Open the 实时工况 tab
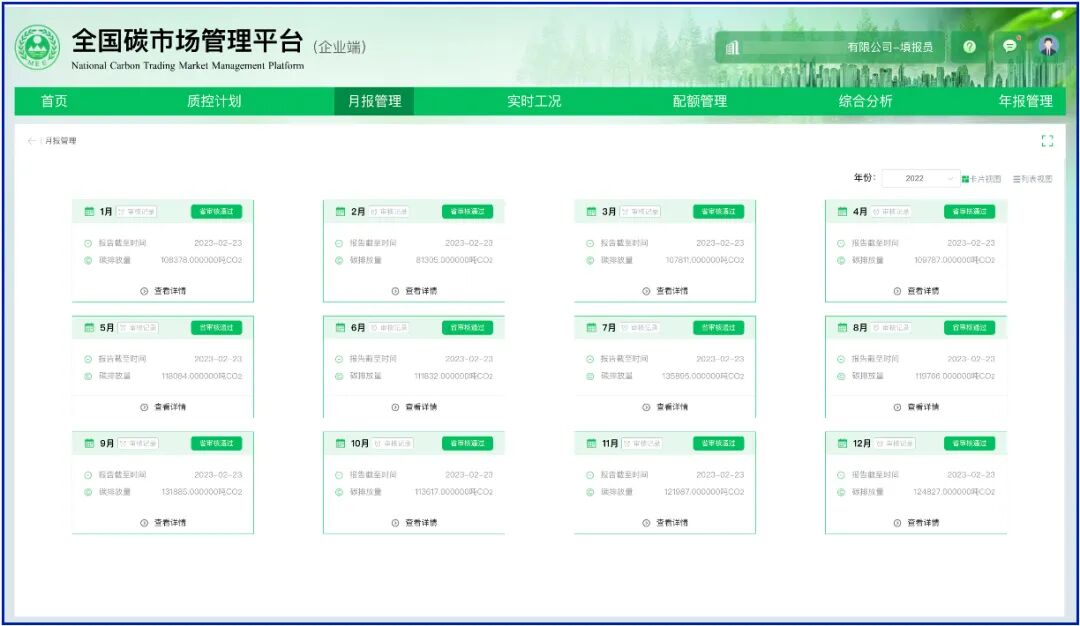 coord(534,101)
